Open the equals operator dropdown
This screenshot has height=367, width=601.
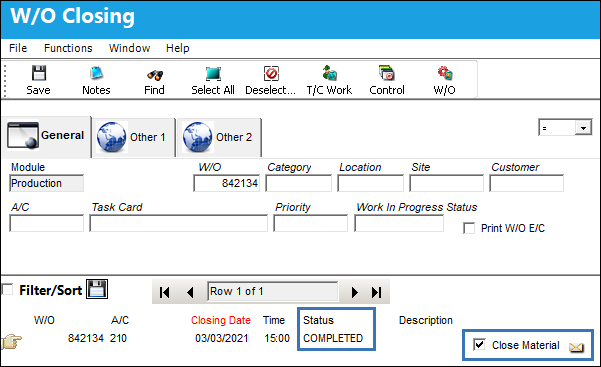coord(583,128)
